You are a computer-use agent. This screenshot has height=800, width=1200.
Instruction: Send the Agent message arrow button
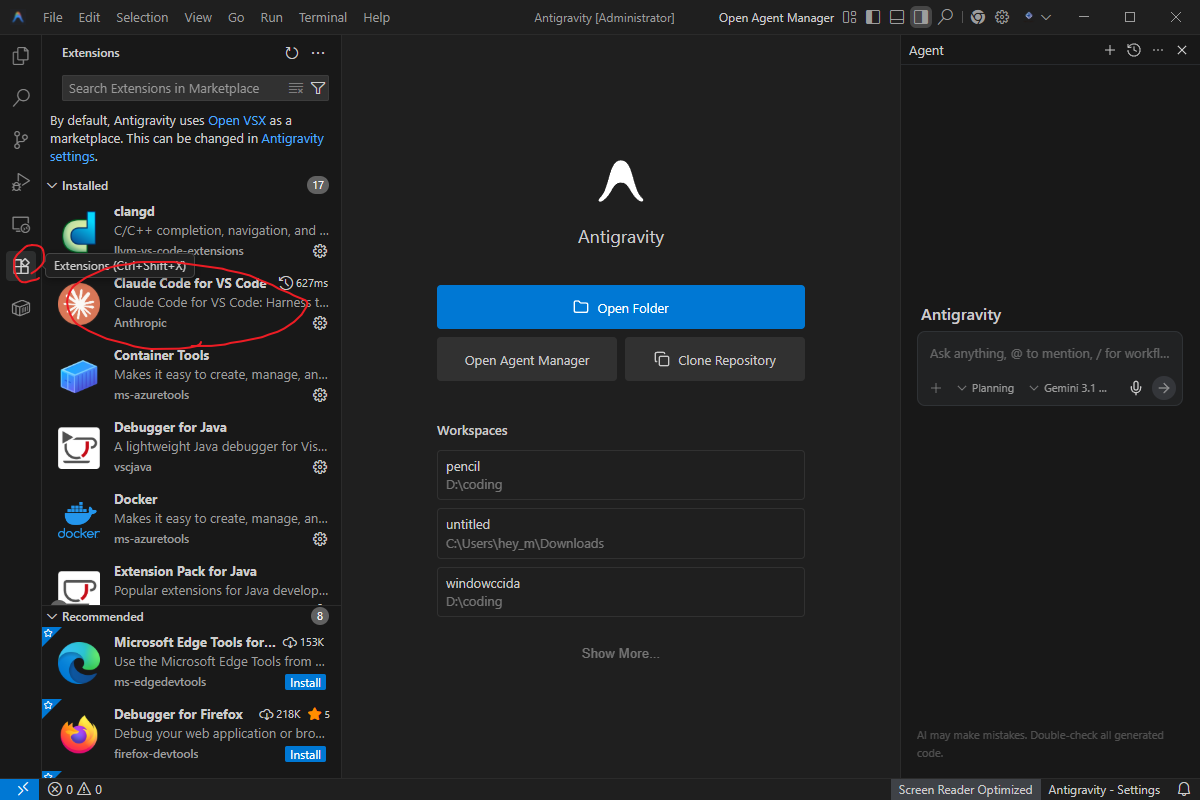tap(1164, 388)
